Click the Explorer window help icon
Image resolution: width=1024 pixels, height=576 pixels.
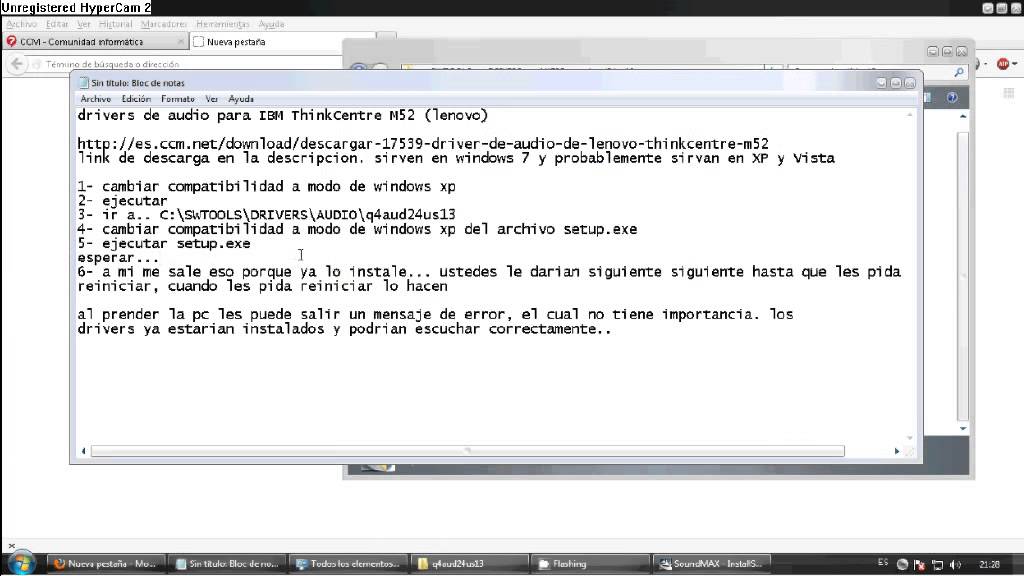point(952,97)
